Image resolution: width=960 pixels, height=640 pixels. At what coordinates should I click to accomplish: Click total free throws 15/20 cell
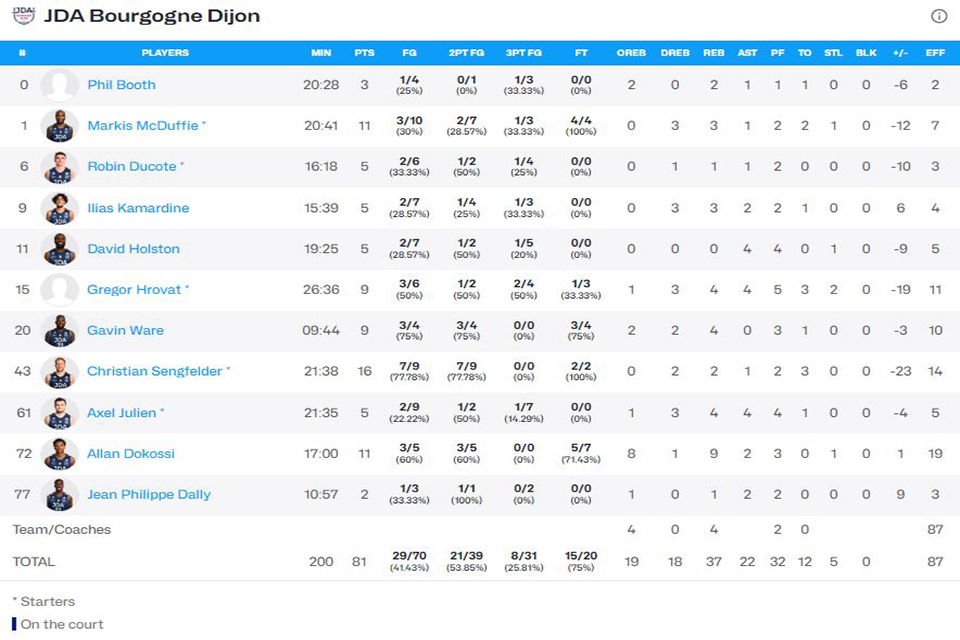coord(581,560)
